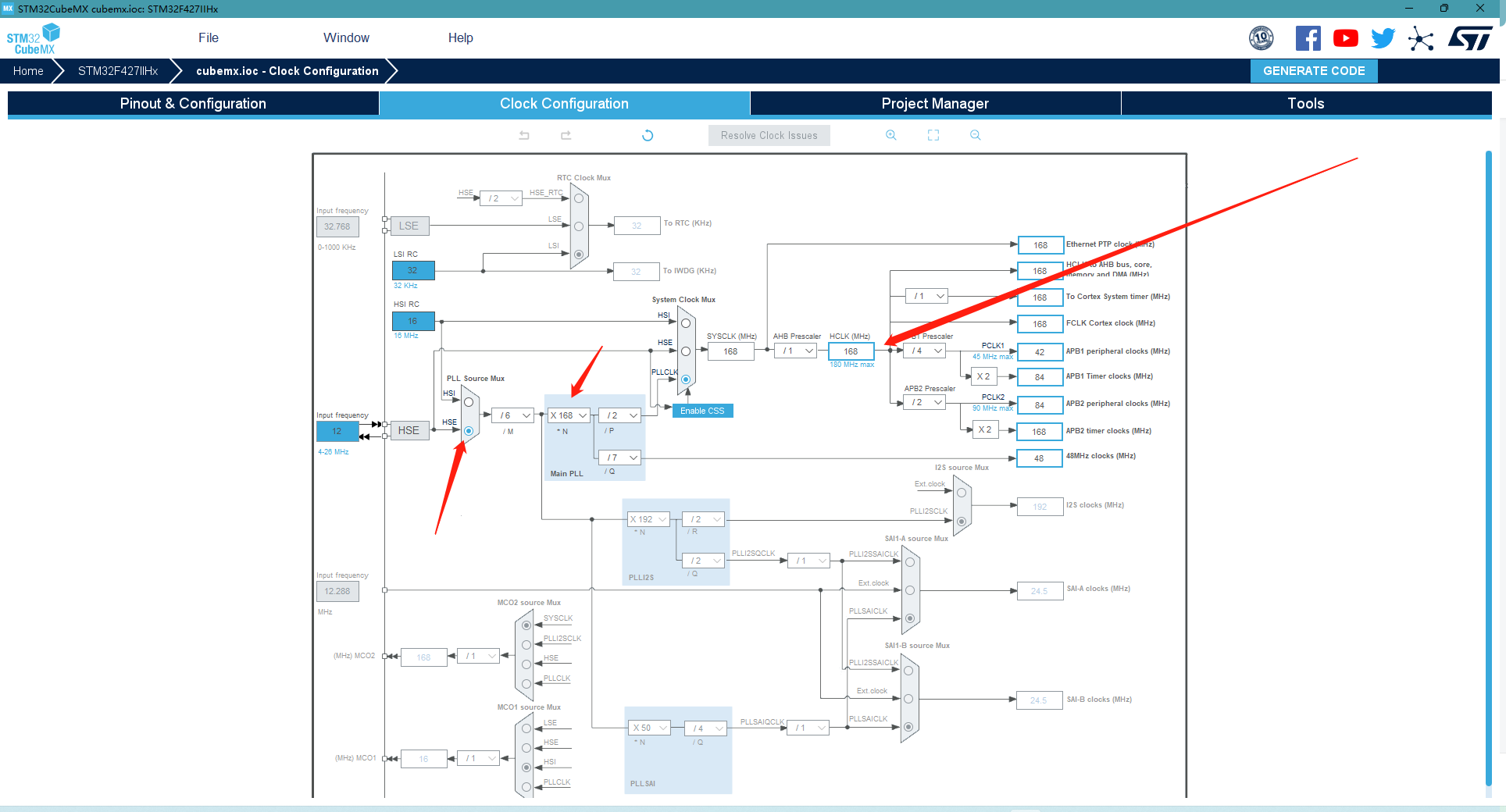Click the ST company logo

1470,38
